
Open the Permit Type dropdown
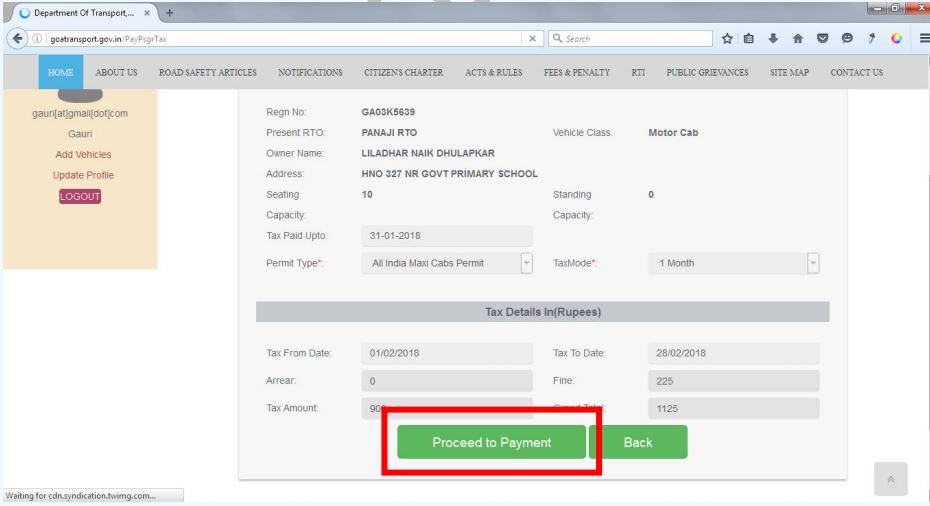point(526,263)
